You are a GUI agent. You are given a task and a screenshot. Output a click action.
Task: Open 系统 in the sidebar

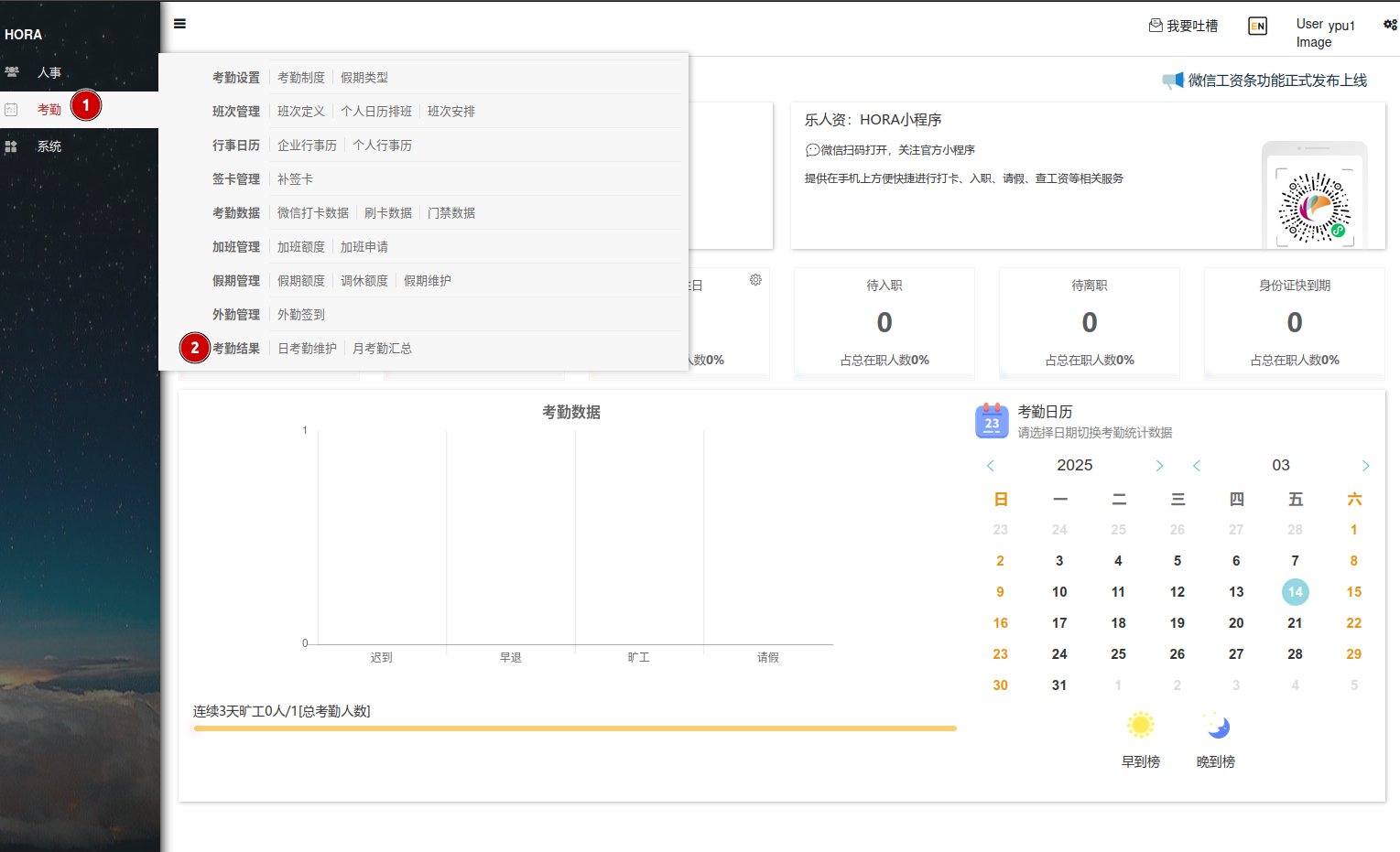point(49,146)
